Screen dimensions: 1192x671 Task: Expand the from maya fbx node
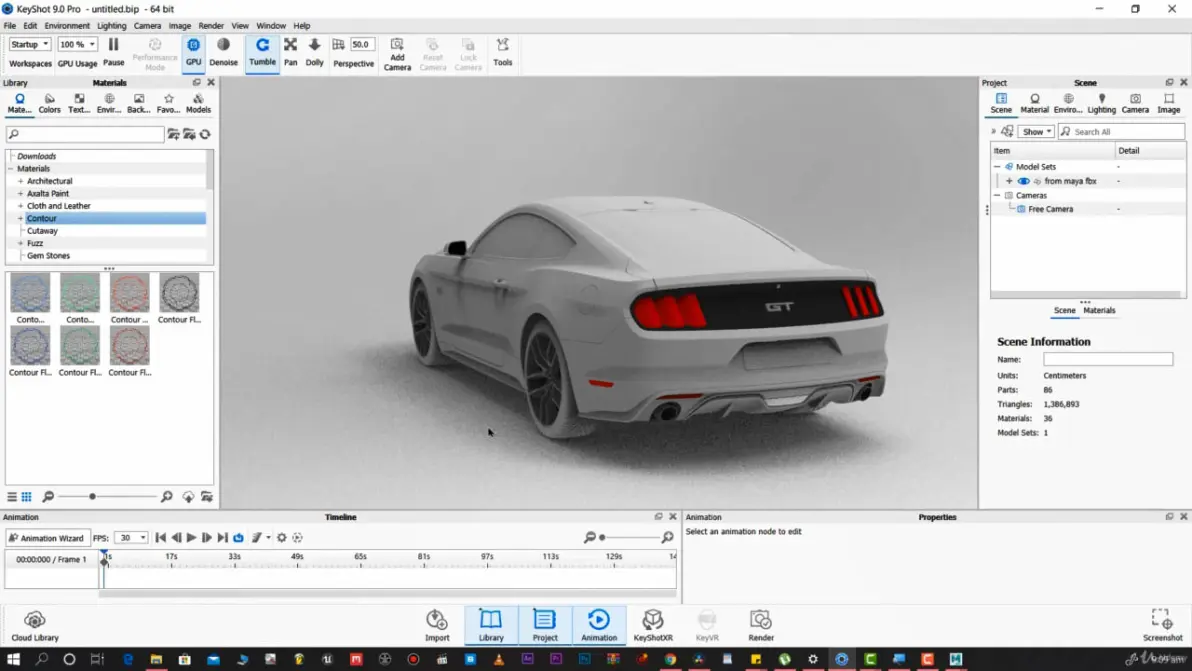[x=1009, y=181]
